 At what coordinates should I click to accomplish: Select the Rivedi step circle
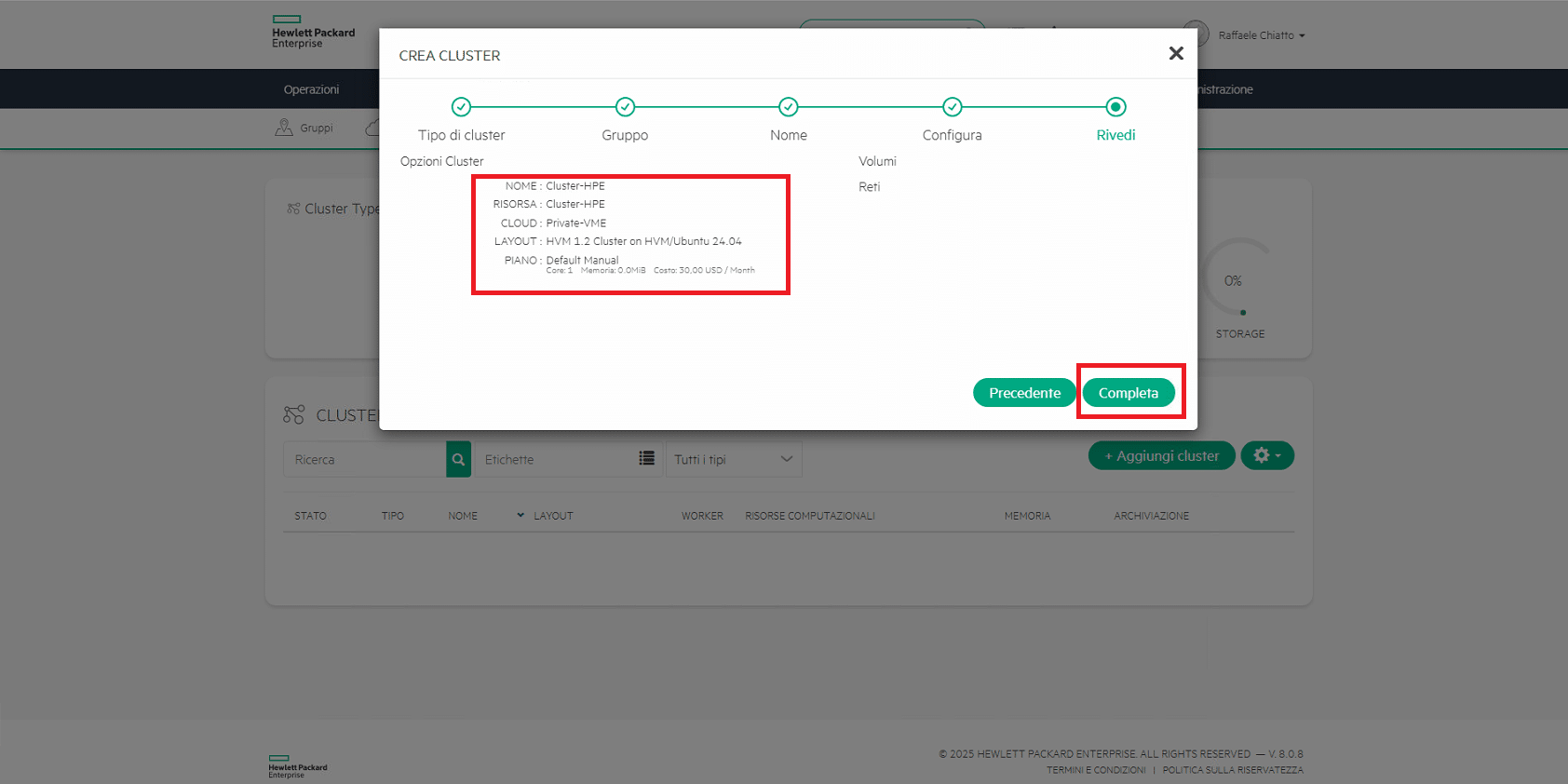point(1115,107)
